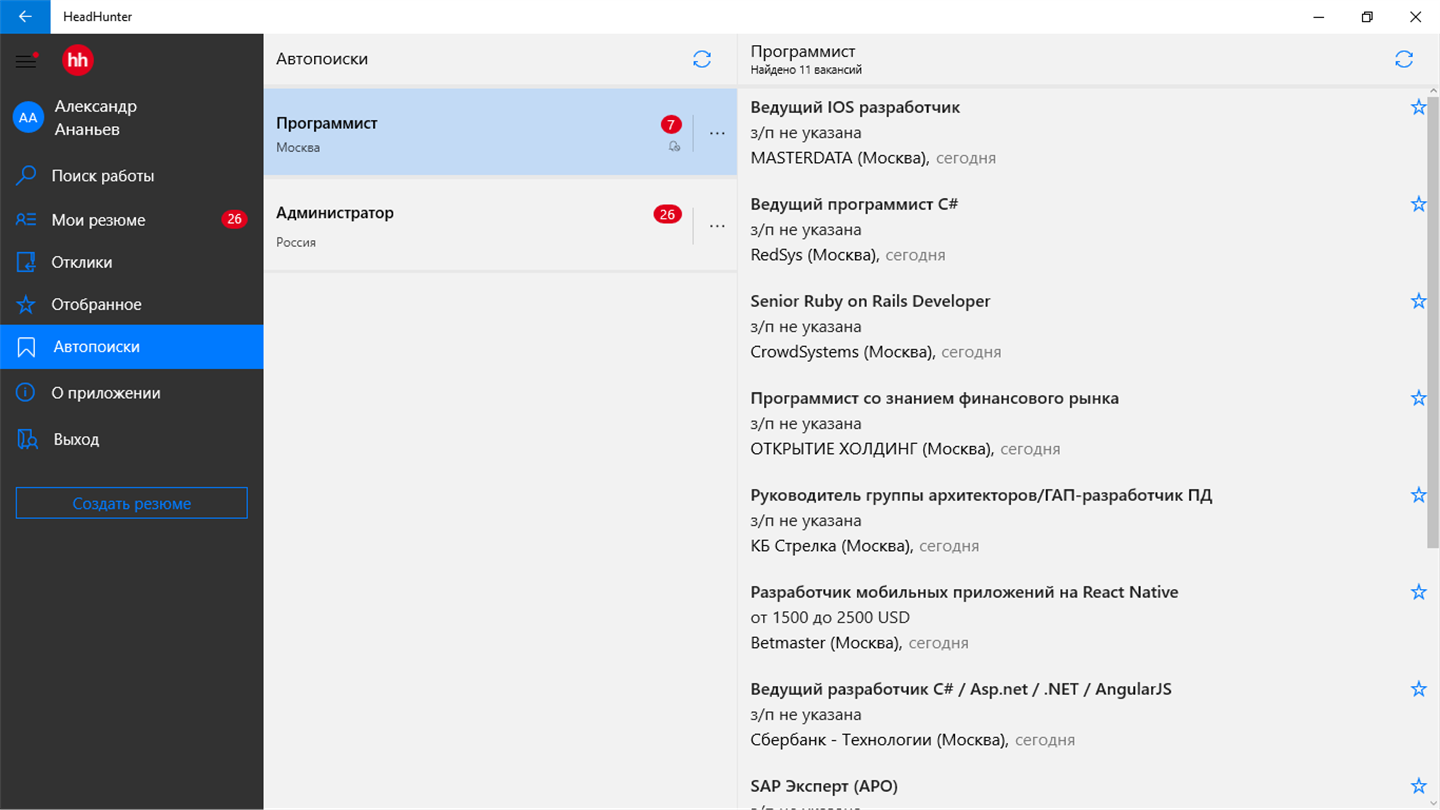Refresh the Автопоиски list
Viewport: 1440px width, 810px height.
click(702, 60)
